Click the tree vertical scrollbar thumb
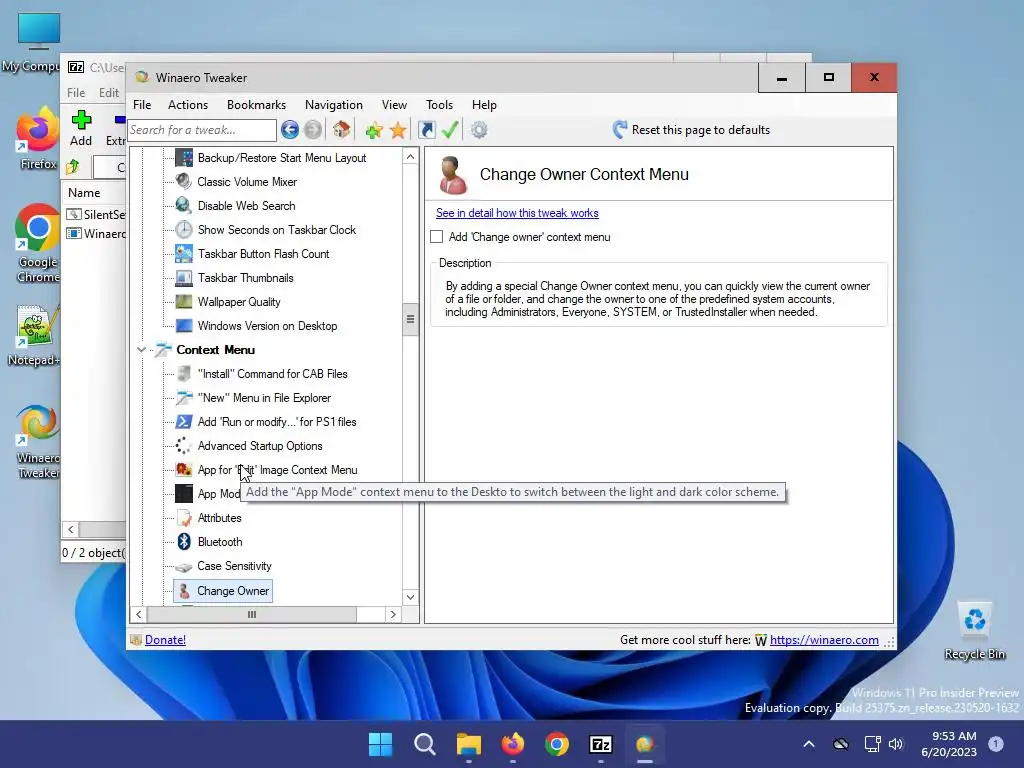The image size is (1024, 768). tap(410, 319)
